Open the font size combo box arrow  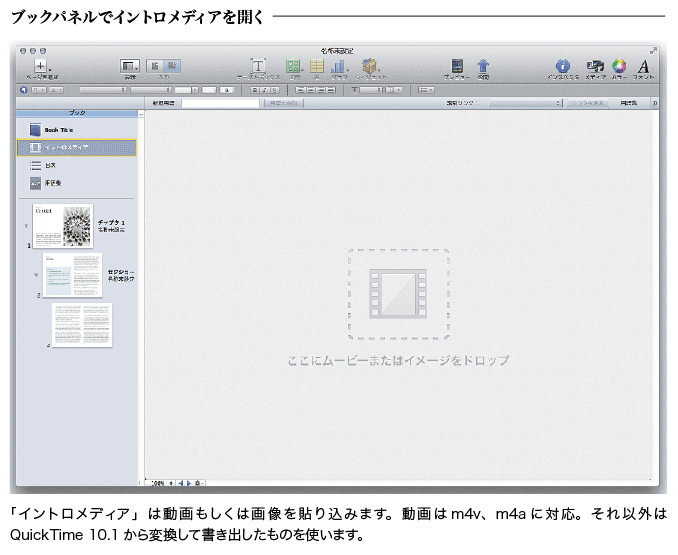[x=195, y=90]
